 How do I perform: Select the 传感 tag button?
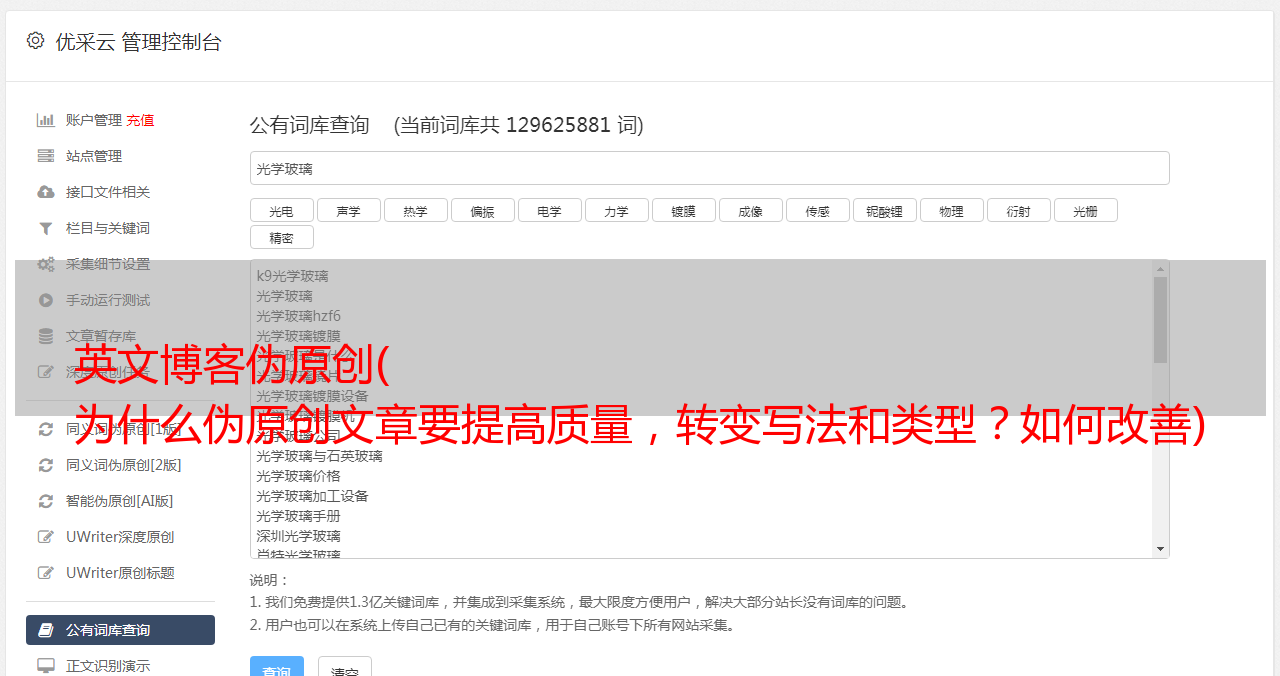pos(818,210)
